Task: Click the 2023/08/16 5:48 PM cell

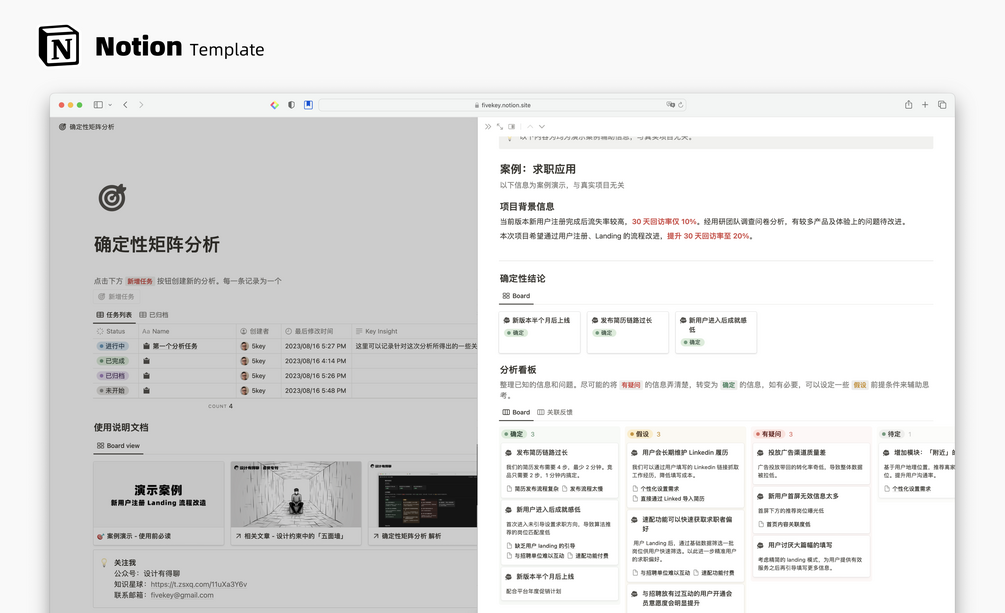Action: [x=315, y=390]
